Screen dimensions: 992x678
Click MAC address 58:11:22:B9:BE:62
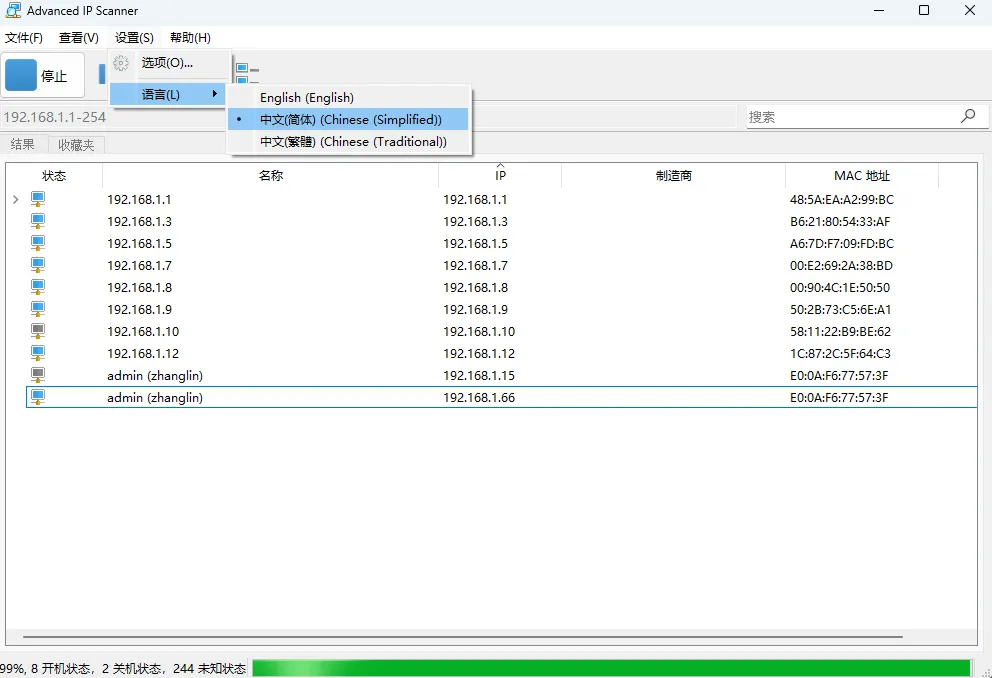tap(840, 331)
